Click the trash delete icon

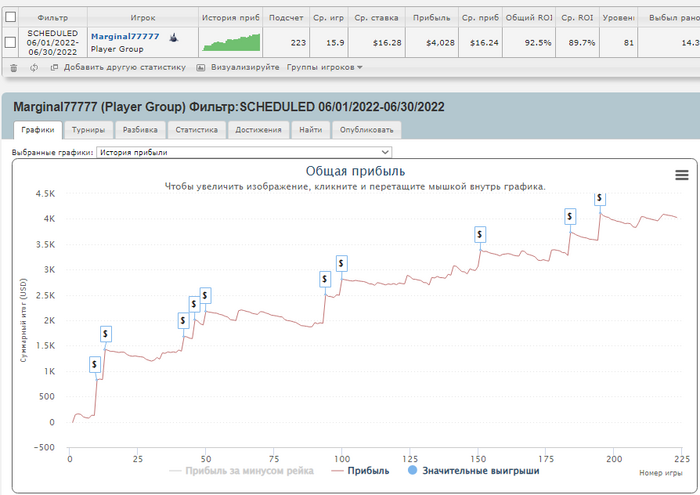point(14,68)
